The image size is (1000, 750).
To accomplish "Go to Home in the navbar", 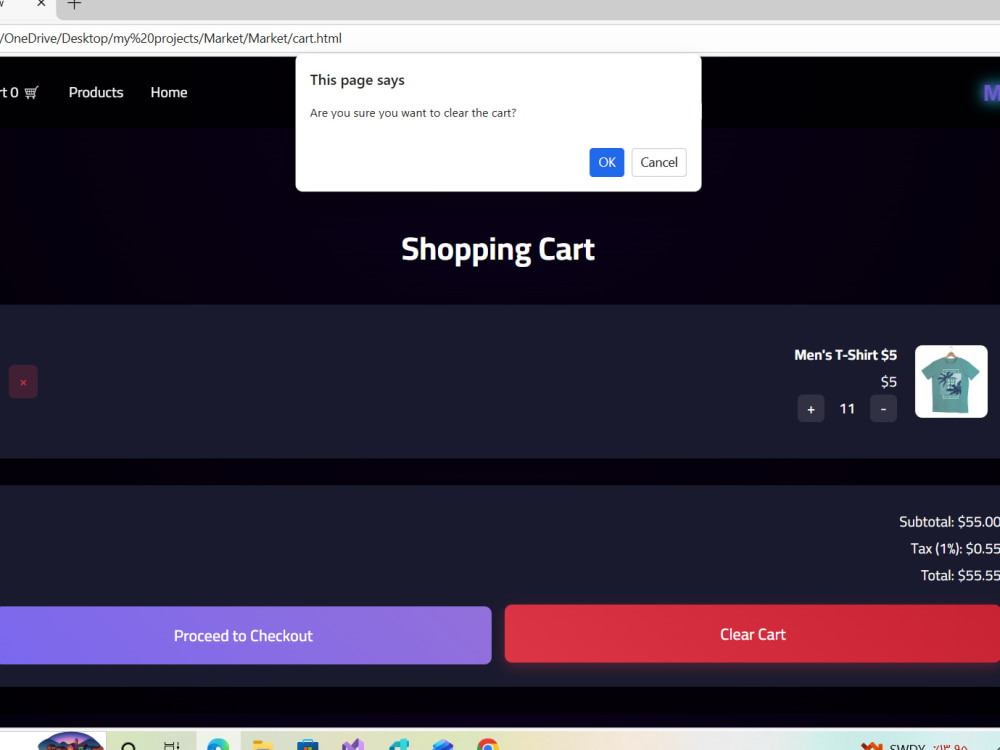I will [169, 92].
